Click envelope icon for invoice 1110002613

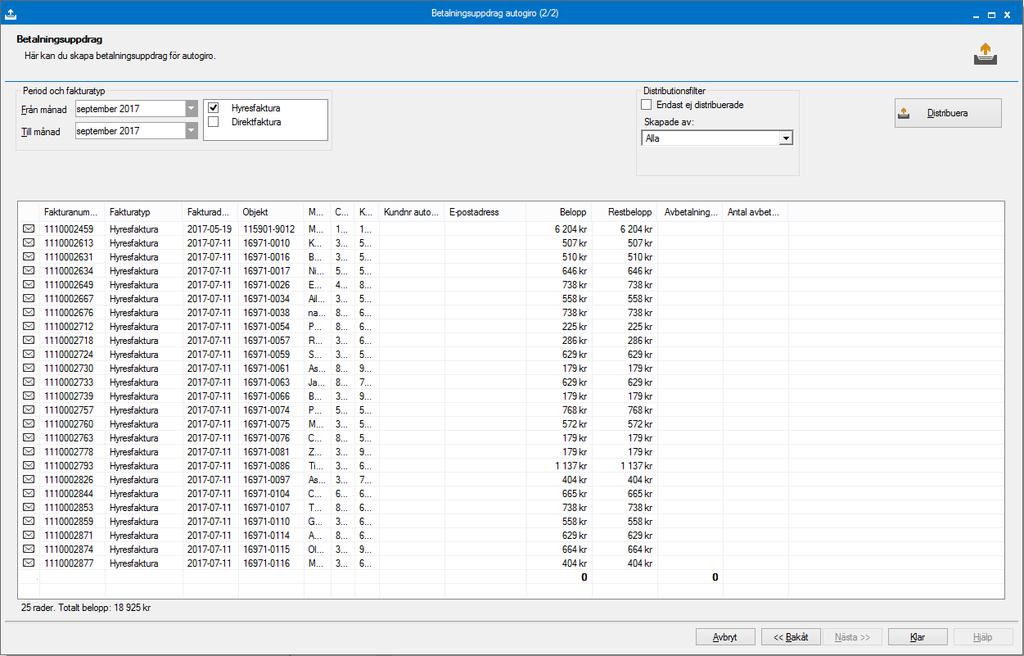[29, 242]
